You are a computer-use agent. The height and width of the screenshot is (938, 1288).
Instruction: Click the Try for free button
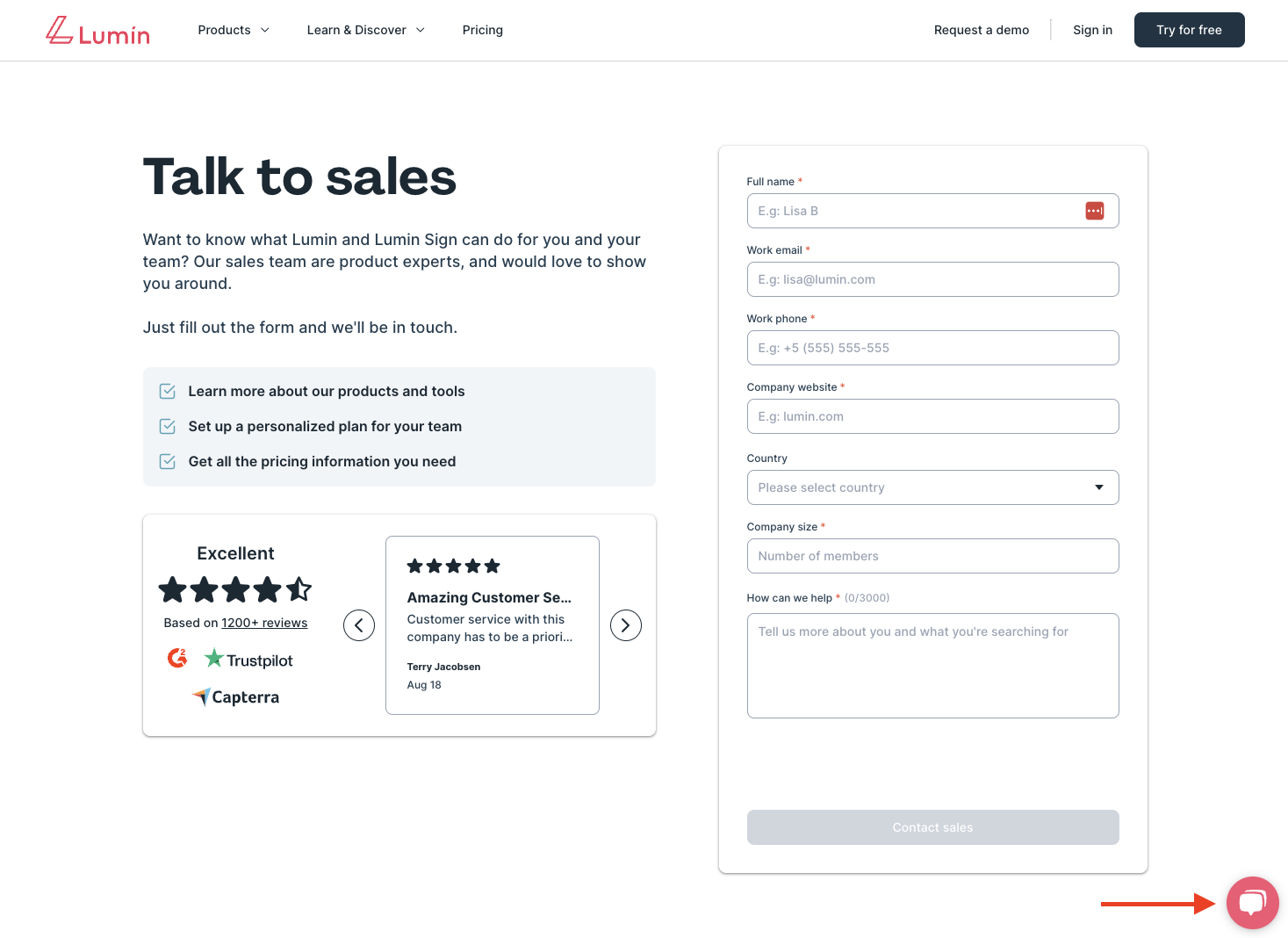[1189, 30]
